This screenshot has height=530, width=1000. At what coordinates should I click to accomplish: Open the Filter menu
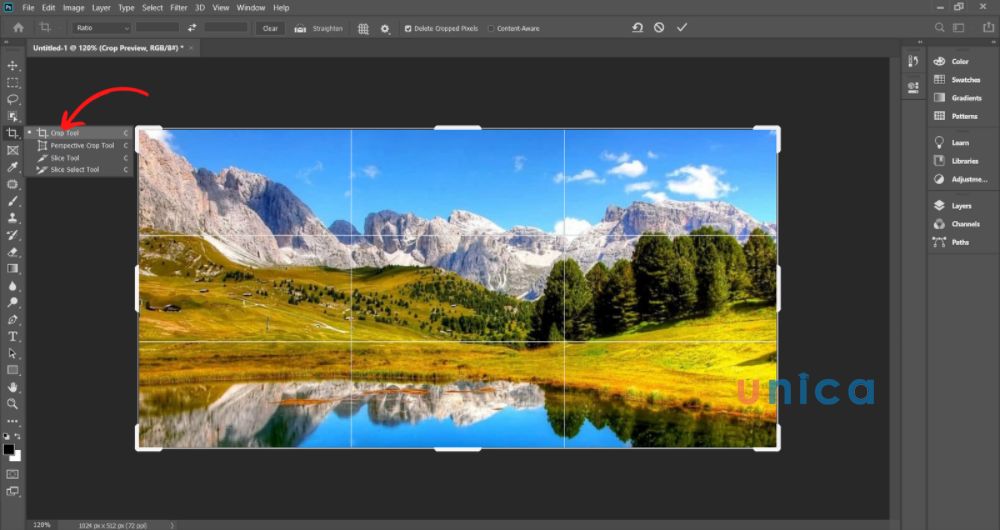click(179, 8)
